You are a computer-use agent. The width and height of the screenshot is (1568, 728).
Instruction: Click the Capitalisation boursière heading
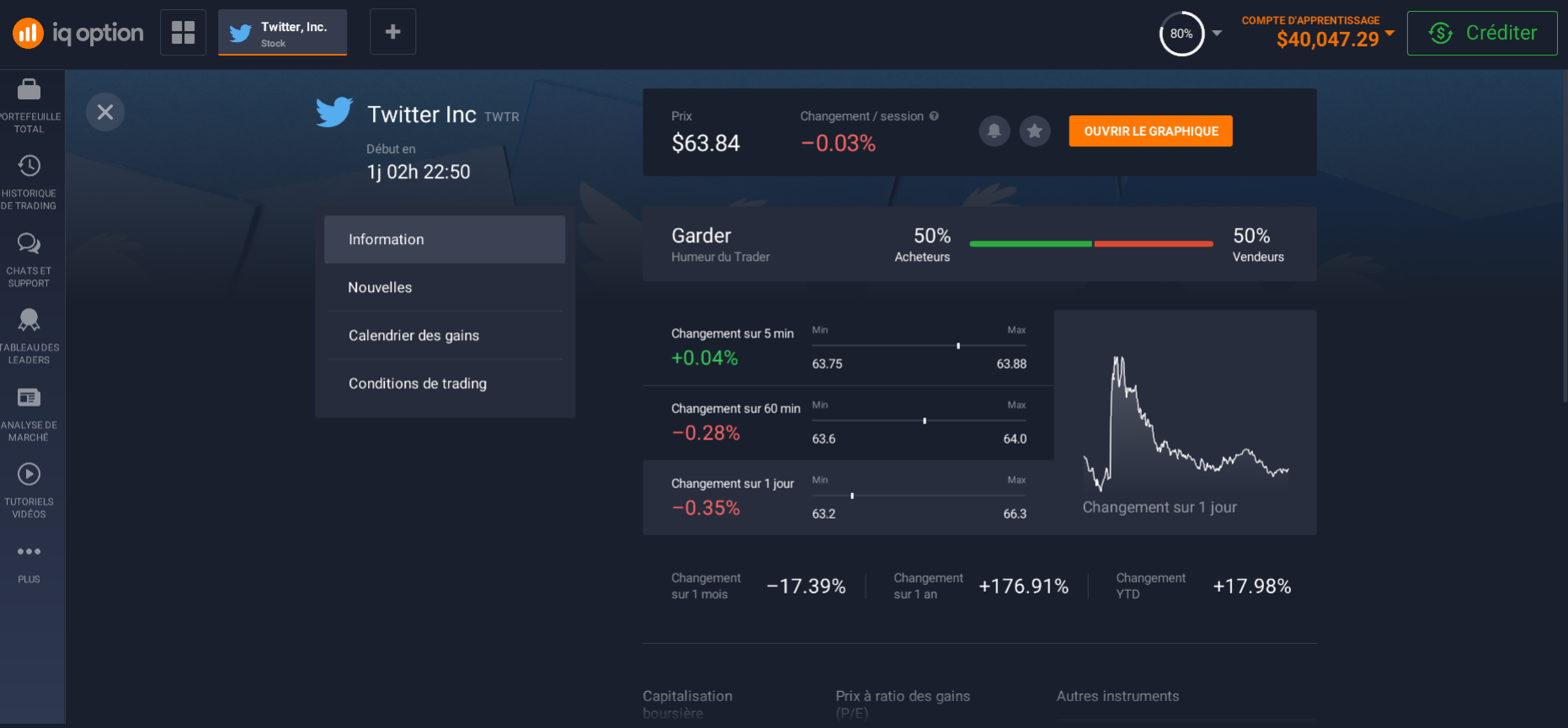pyautogui.click(x=687, y=704)
